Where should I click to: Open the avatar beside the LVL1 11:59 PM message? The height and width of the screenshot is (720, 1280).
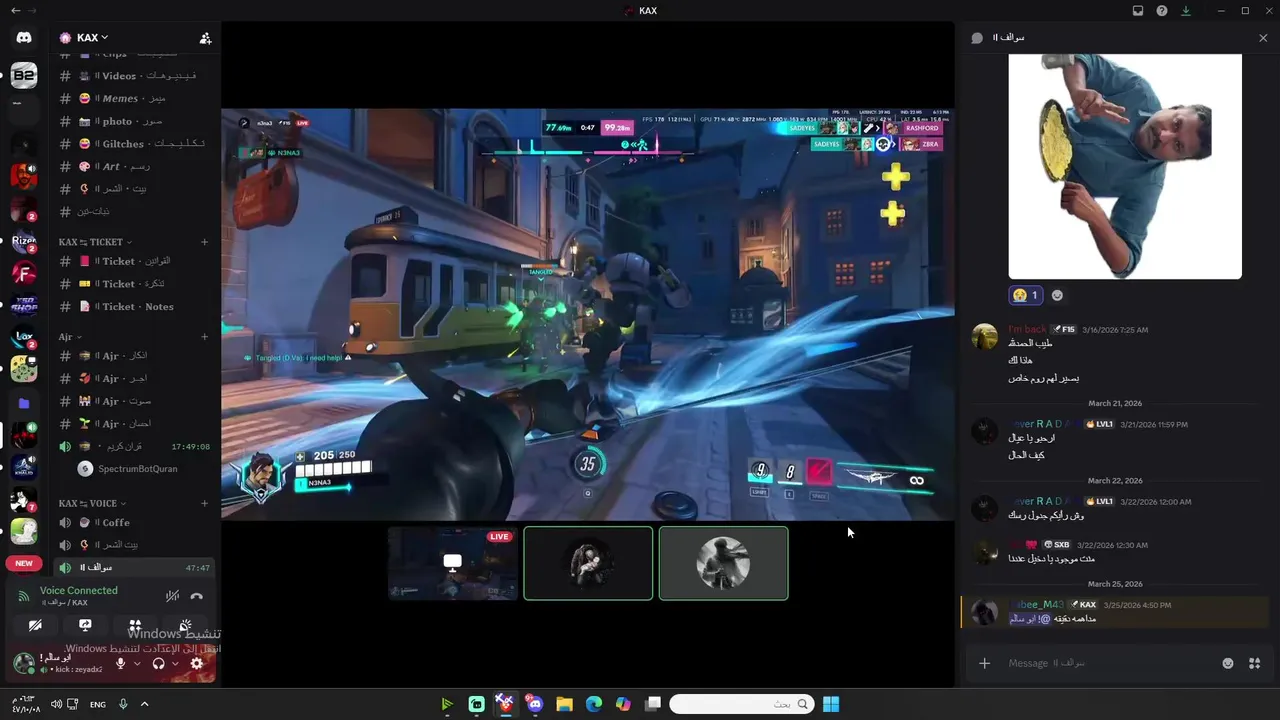[985, 431]
